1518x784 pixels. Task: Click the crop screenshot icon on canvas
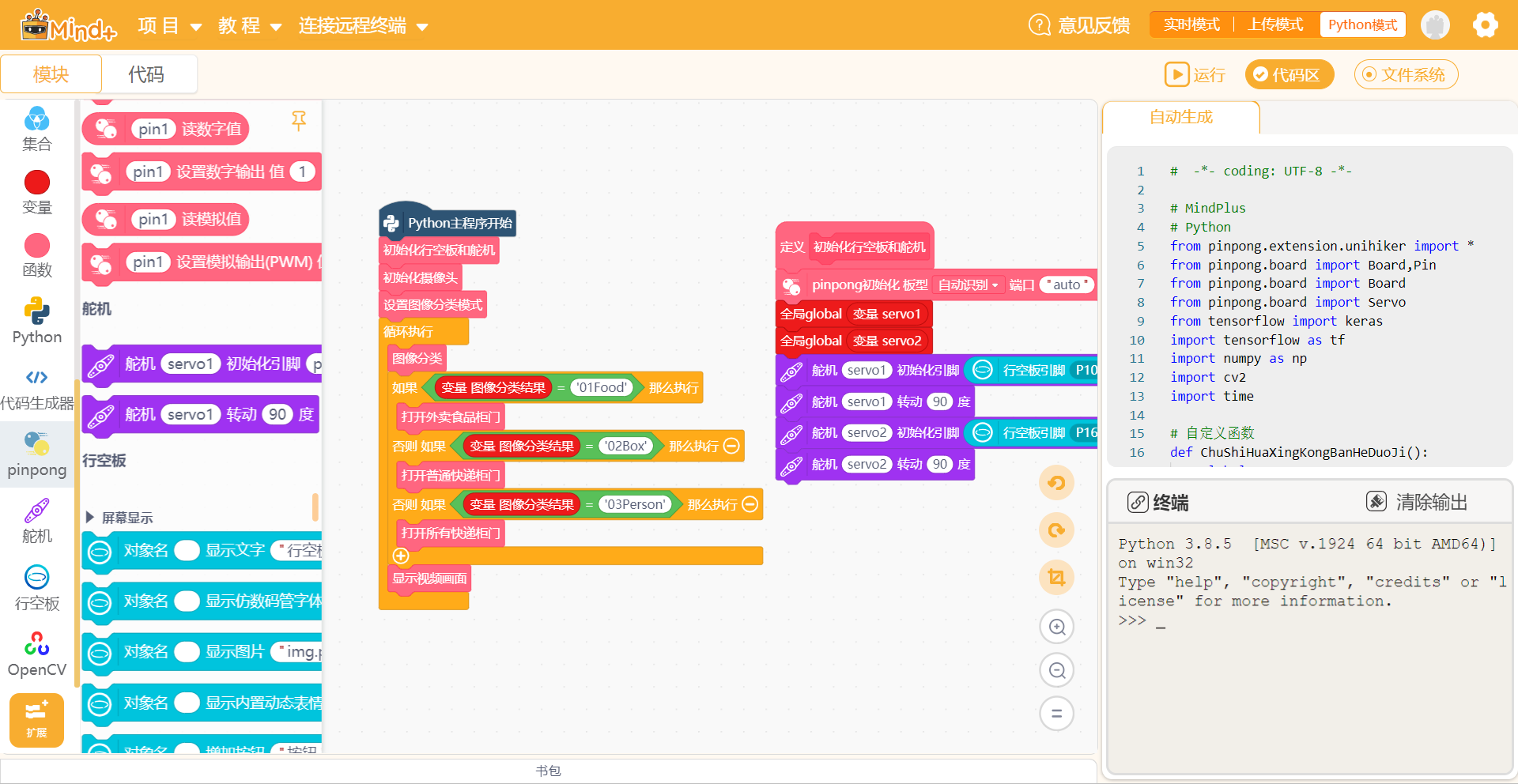(x=1056, y=578)
